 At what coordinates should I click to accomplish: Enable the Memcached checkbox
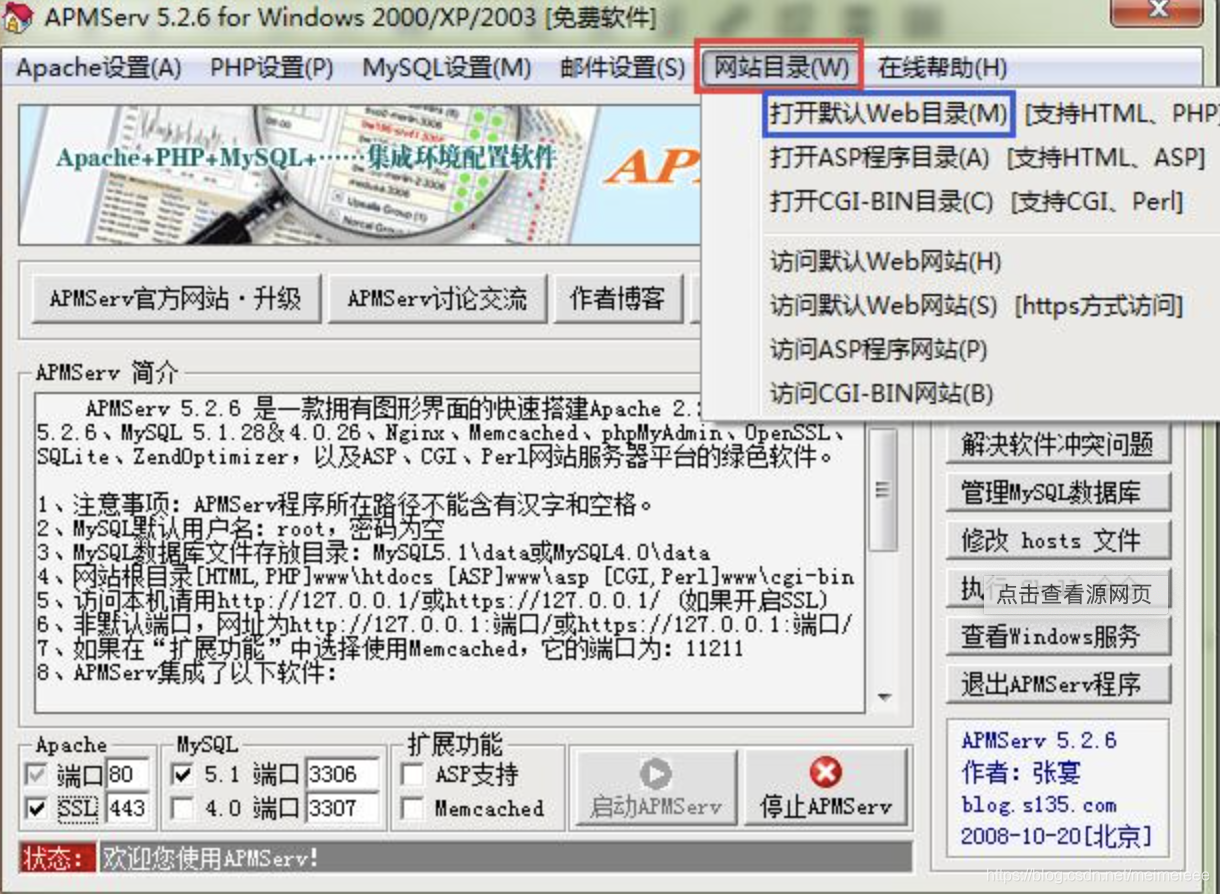411,808
